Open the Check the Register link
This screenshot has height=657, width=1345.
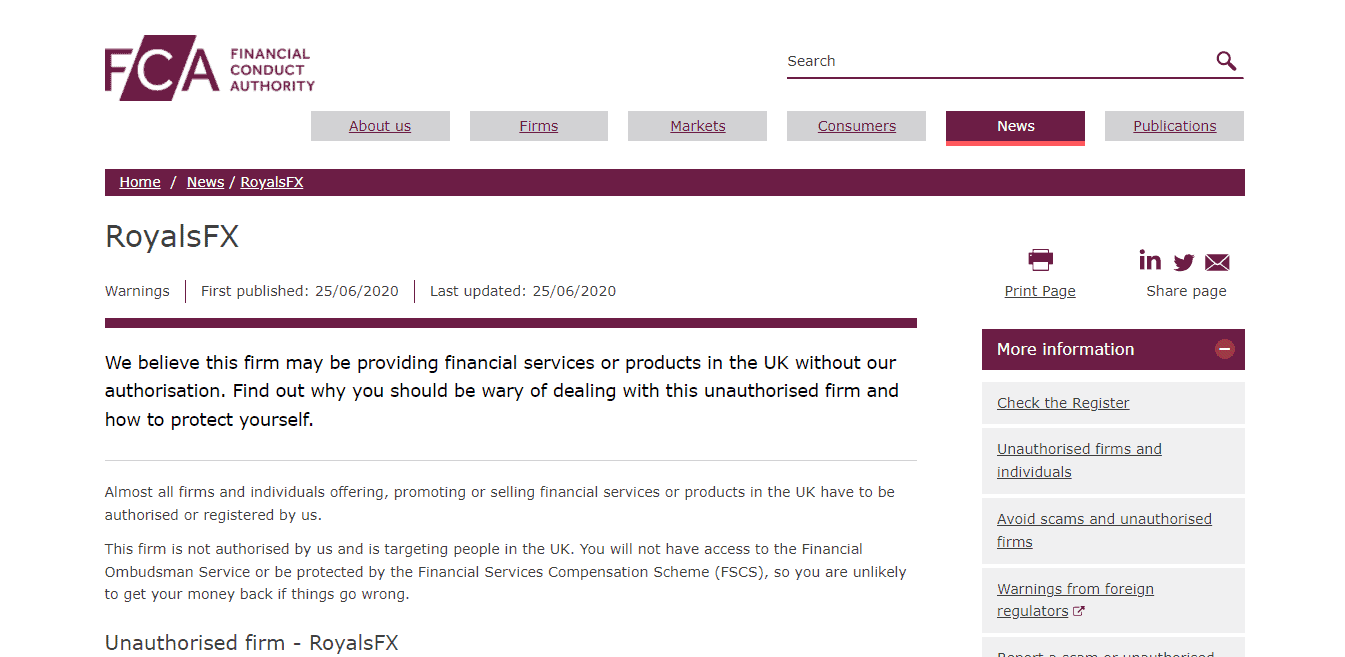tap(1063, 403)
